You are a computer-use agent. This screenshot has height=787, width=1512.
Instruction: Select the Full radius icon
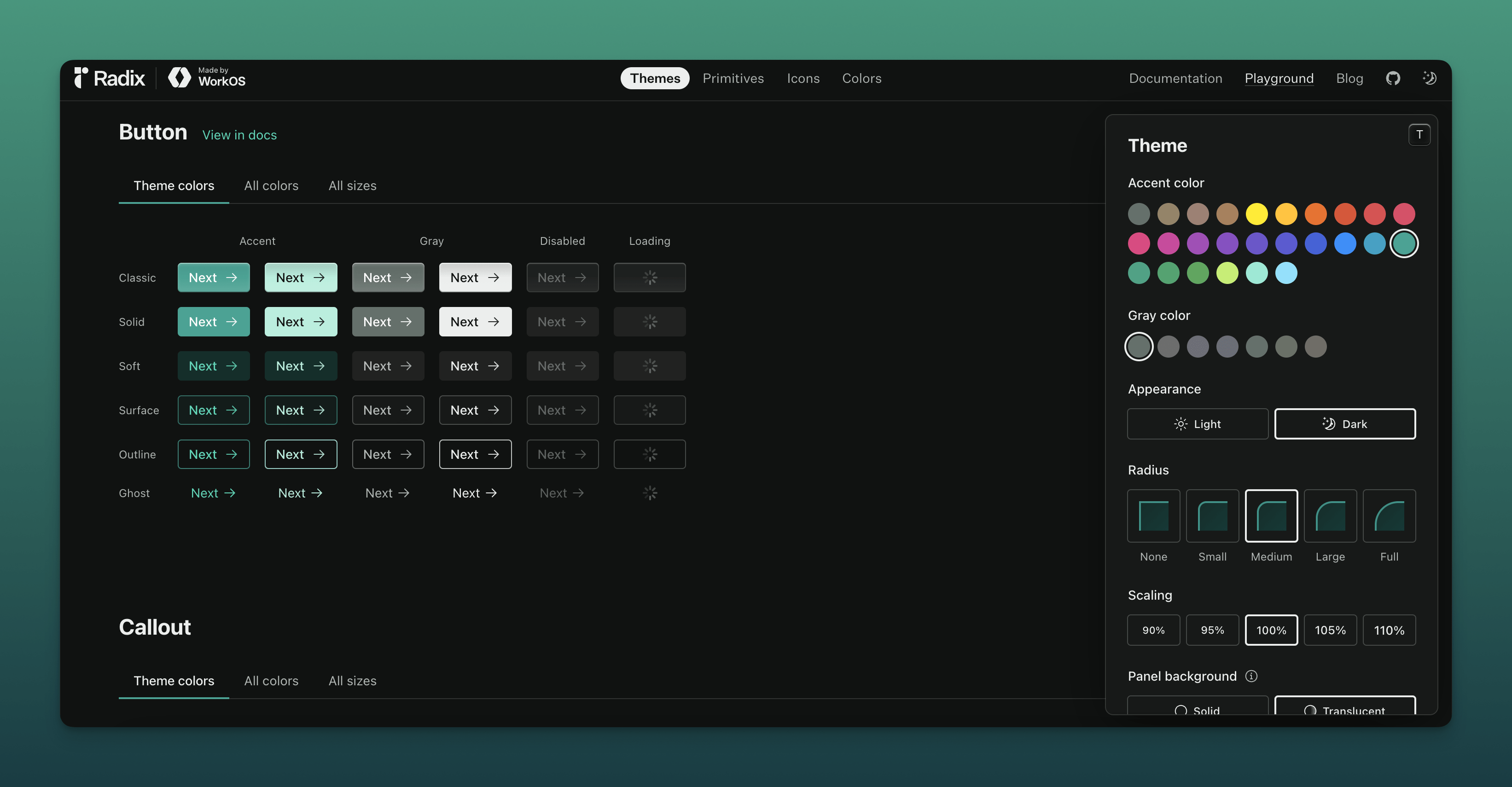pos(1390,516)
